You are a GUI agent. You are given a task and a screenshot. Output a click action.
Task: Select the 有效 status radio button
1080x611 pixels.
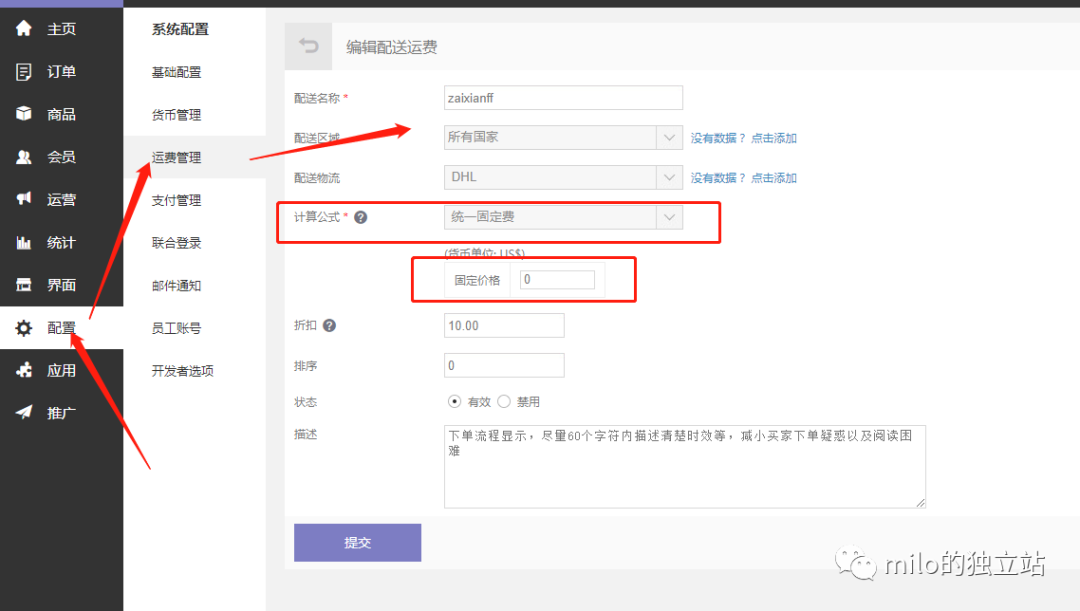tap(453, 402)
